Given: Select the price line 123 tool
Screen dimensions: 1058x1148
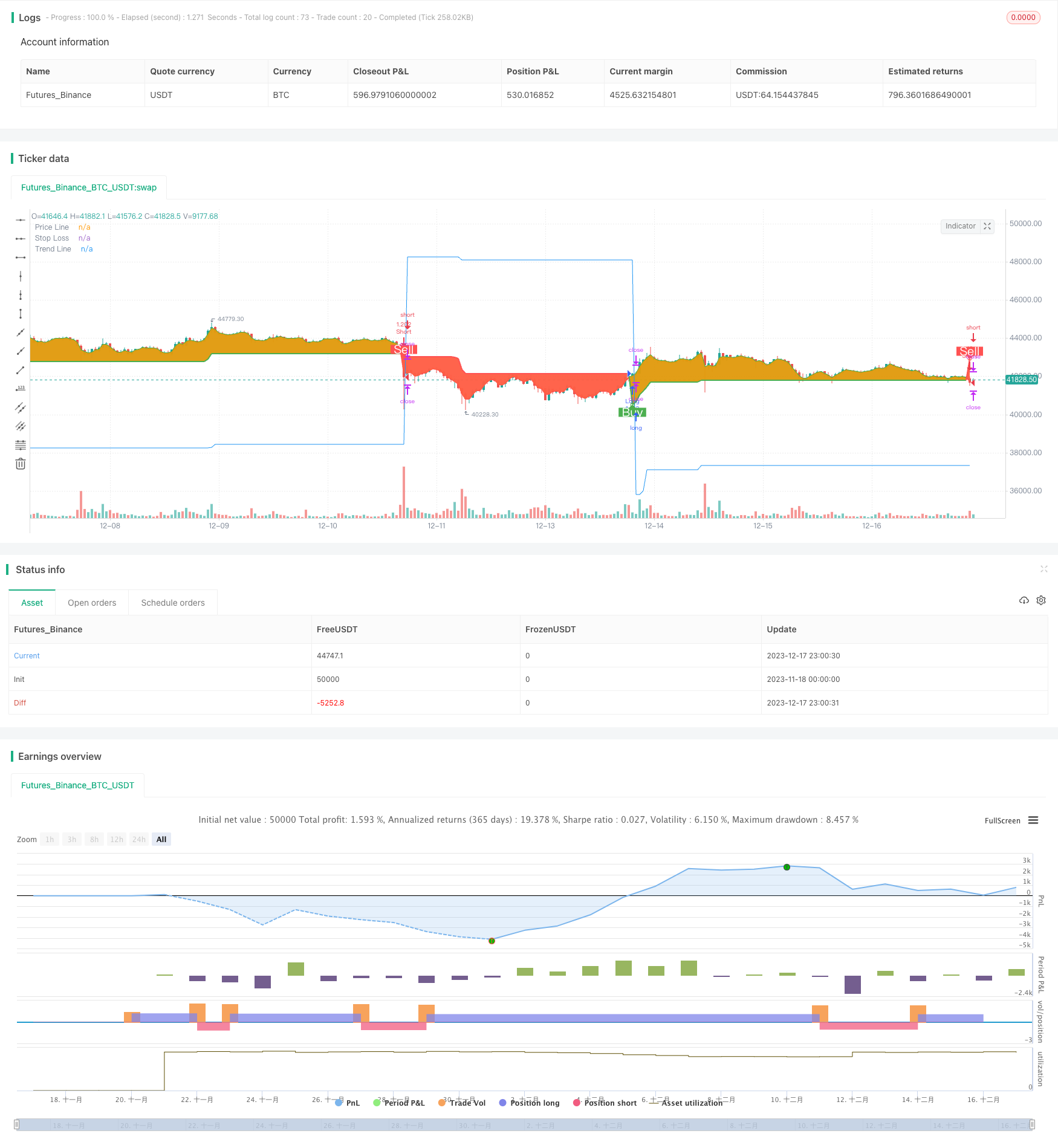Looking at the screenshot, I should click(x=21, y=389).
